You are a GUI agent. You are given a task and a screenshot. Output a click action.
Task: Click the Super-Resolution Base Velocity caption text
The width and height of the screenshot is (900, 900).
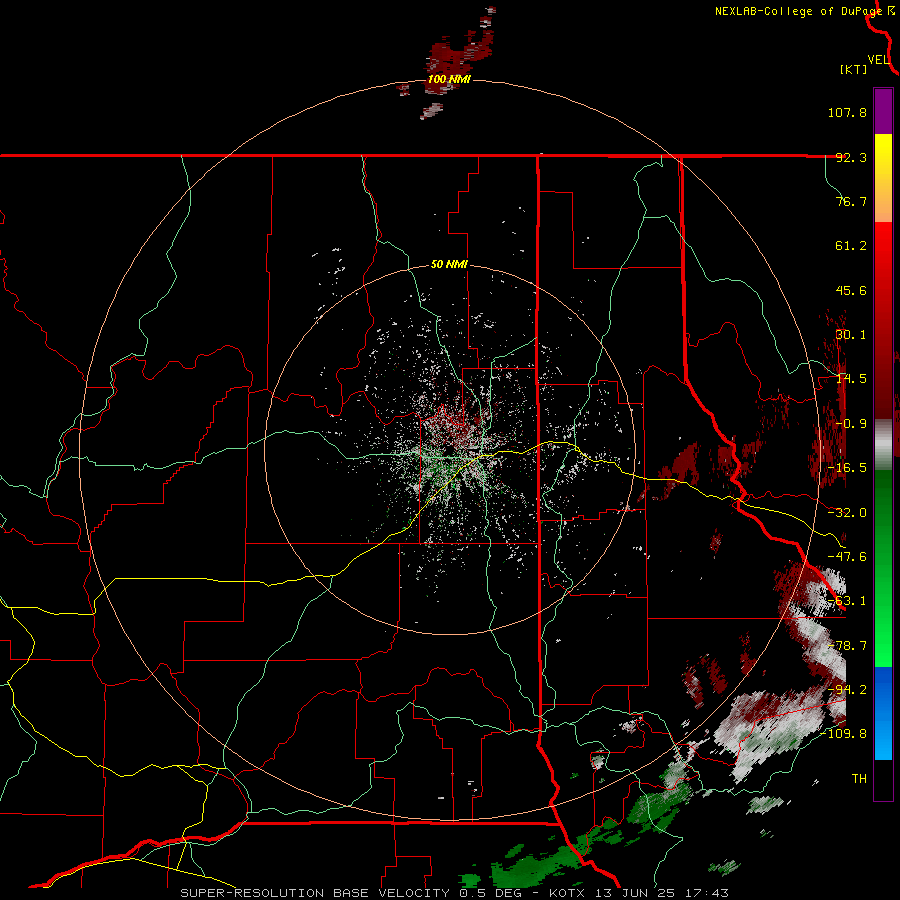tap(454, 893)
